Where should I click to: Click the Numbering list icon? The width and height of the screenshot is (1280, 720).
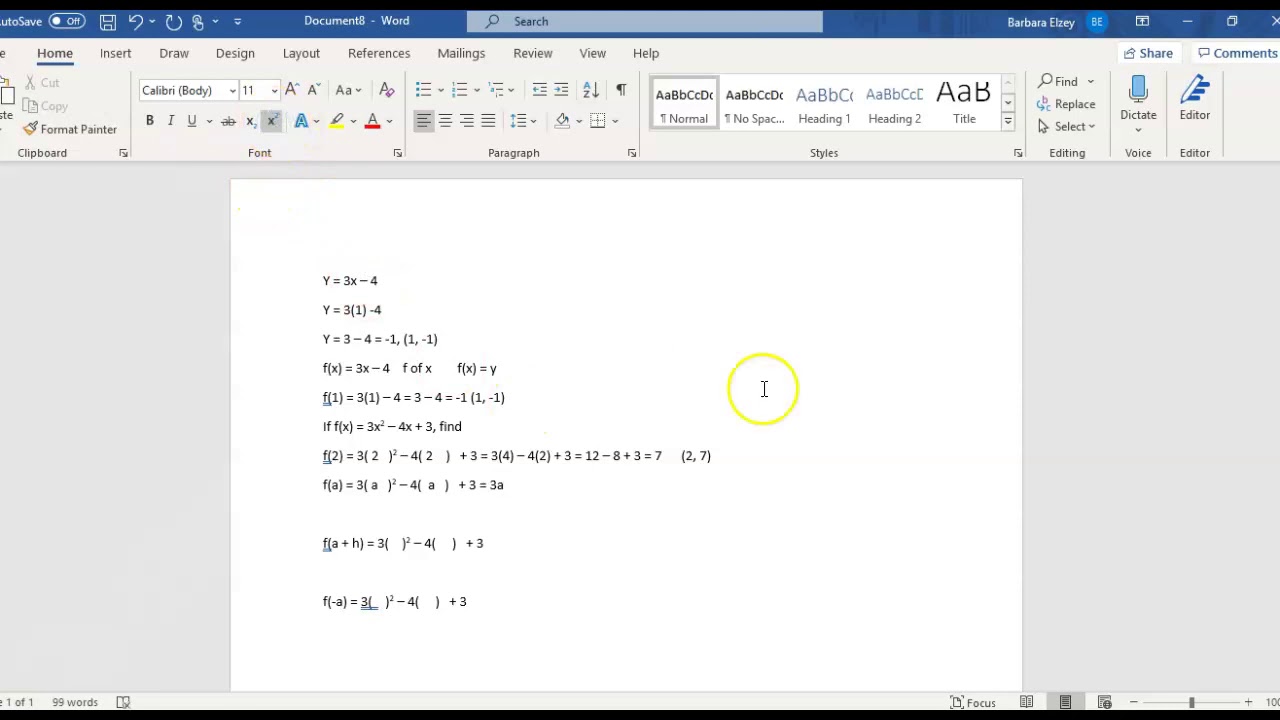pos(460,90)
